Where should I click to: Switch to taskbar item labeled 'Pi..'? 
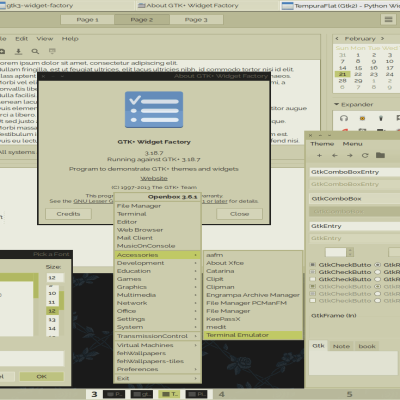tap(196, 394)
